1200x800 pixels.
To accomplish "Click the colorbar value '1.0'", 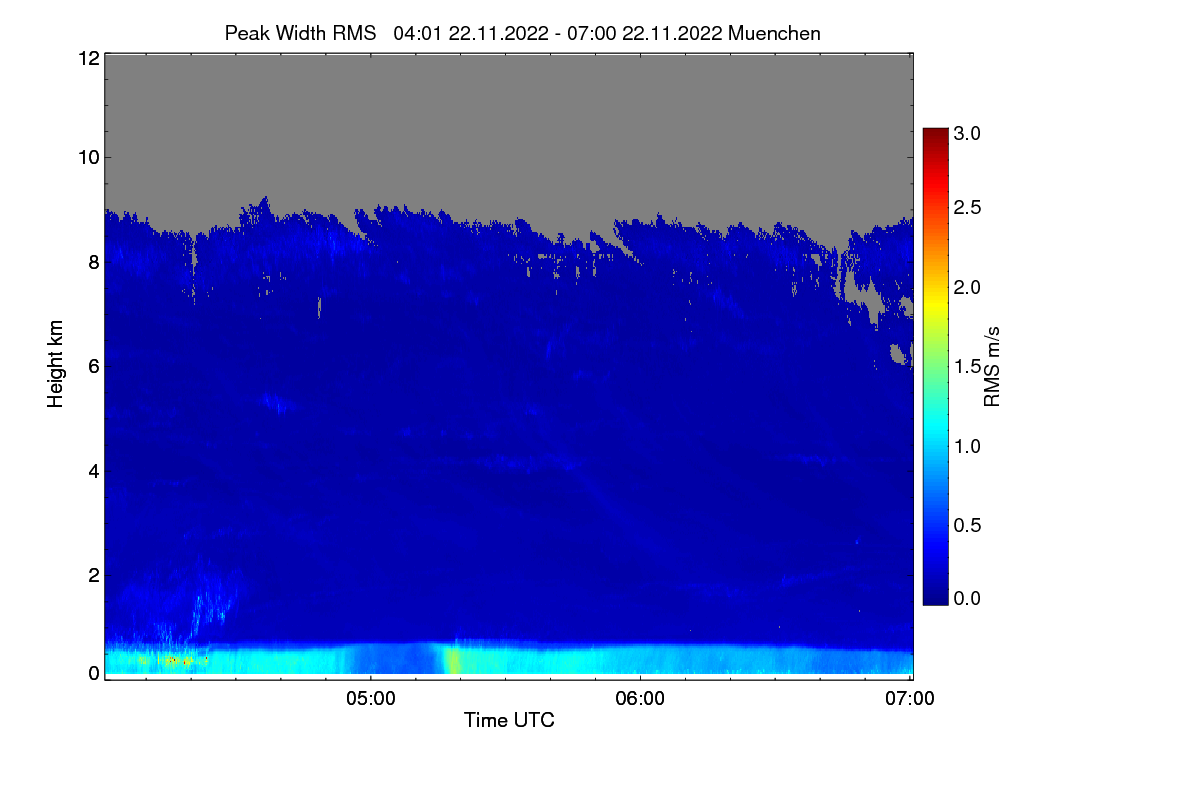I will click(968, 445).
